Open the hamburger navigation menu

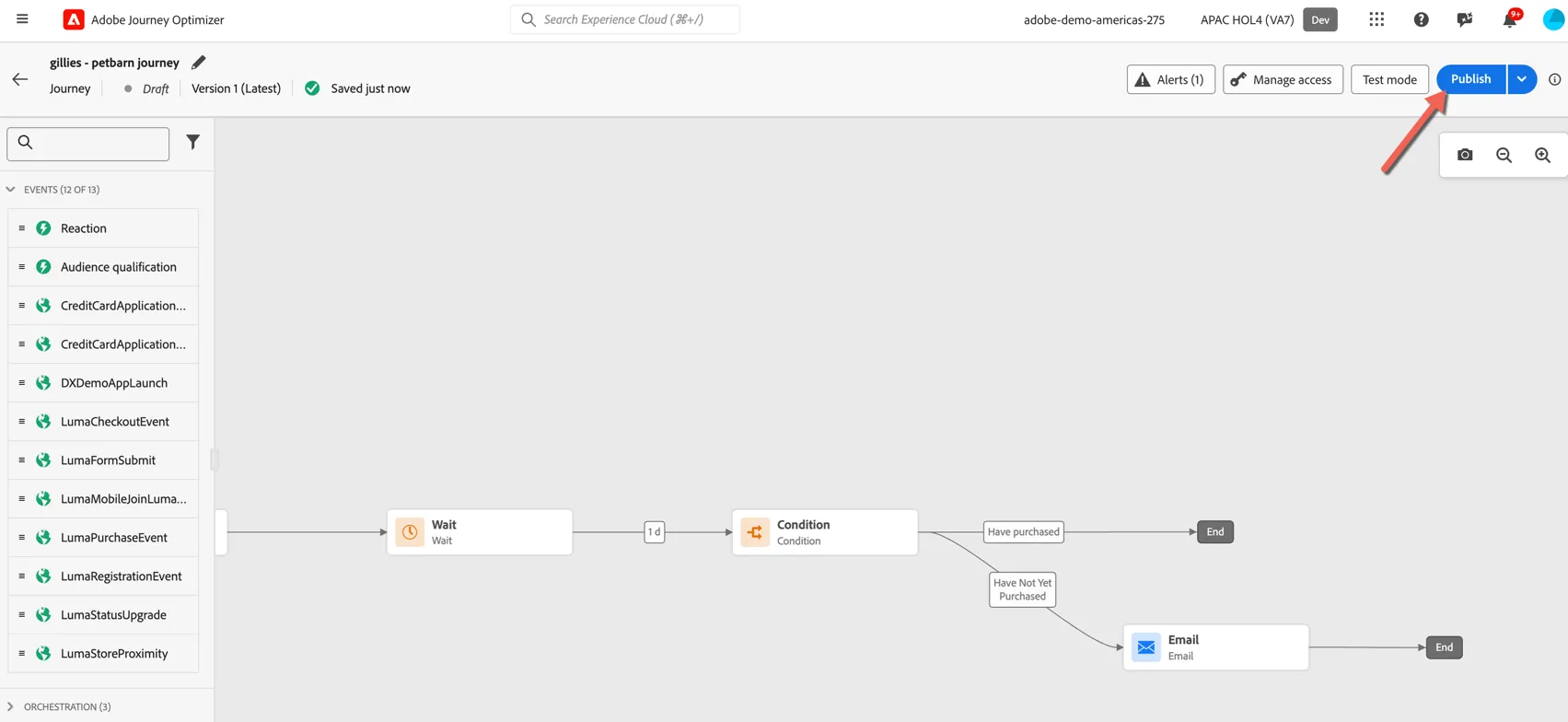click(22, 19)
